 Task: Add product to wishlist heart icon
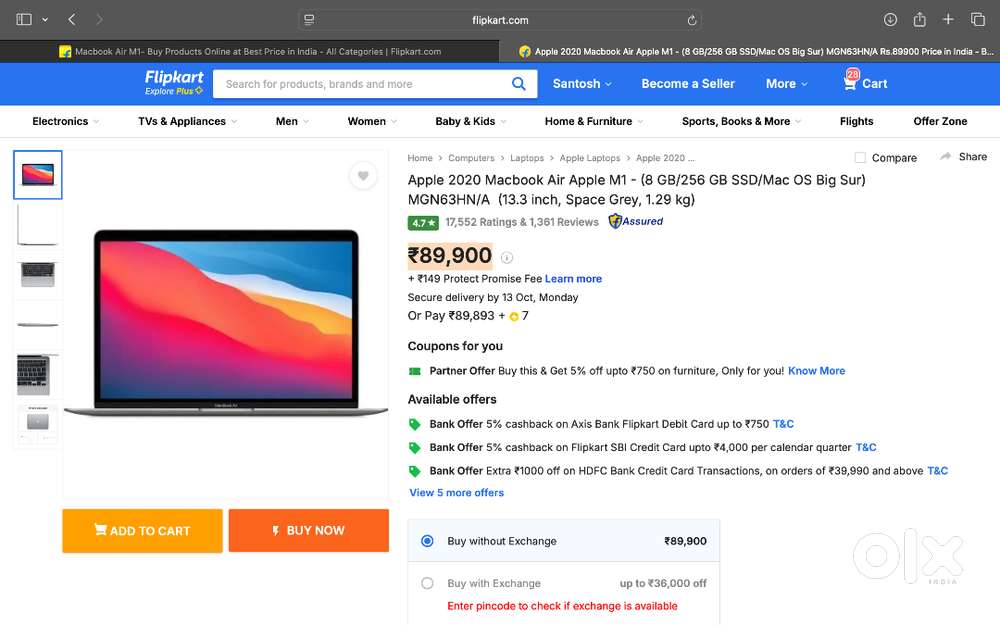coord(363,176)
